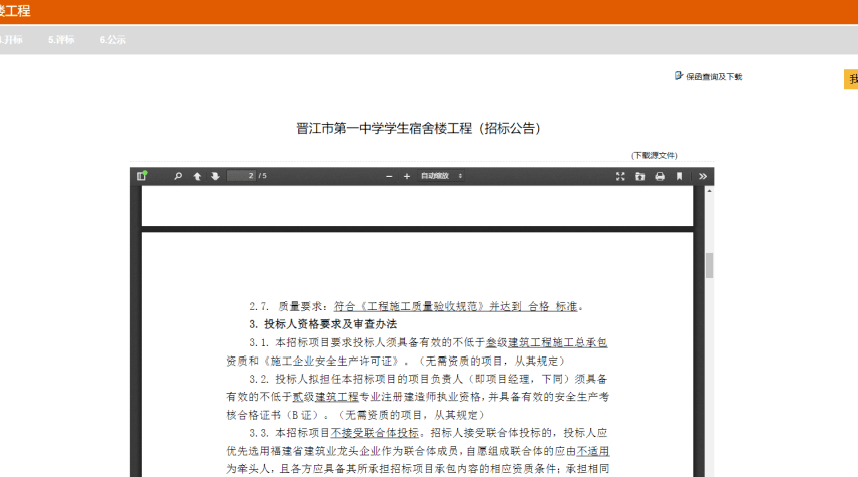Click the underlined text 不接受联合体投标
This screenshot has width=858, height=477.
point(375,433)
